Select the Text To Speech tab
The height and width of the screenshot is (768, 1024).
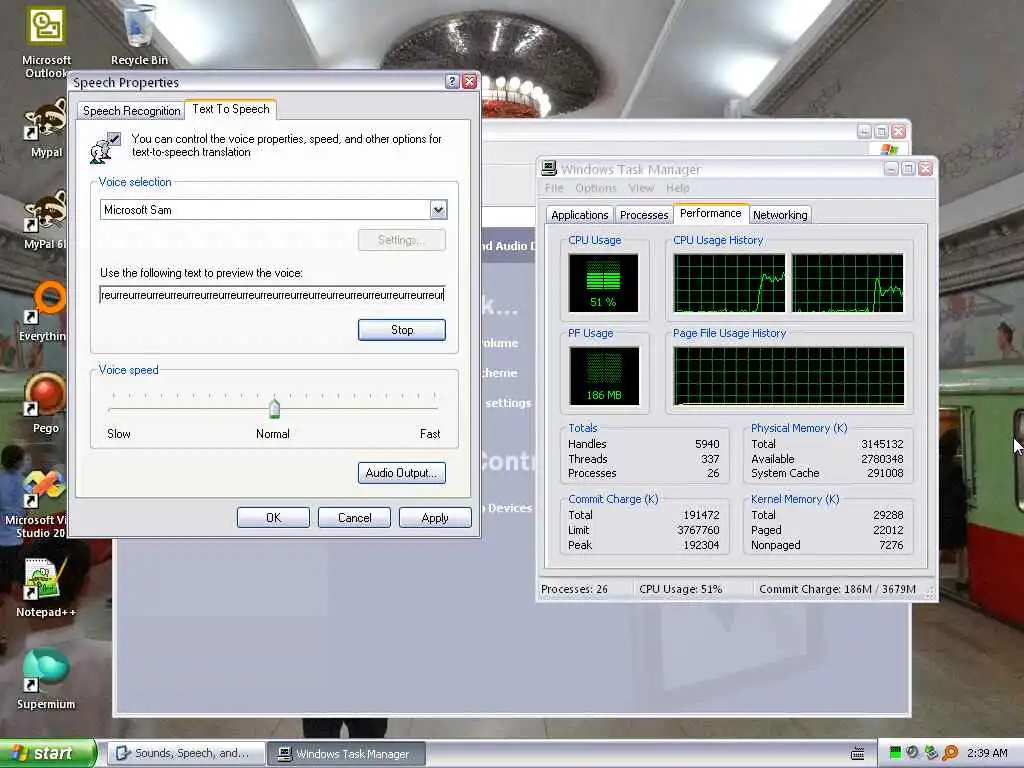[231, 109]
